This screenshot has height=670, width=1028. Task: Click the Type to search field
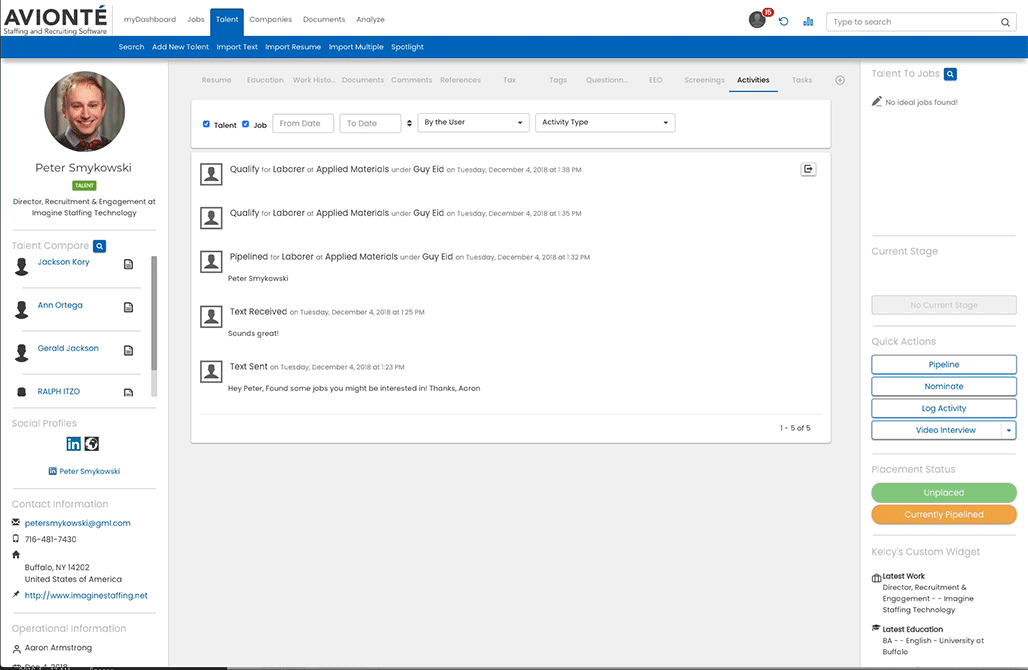click(x=913, y=22)
